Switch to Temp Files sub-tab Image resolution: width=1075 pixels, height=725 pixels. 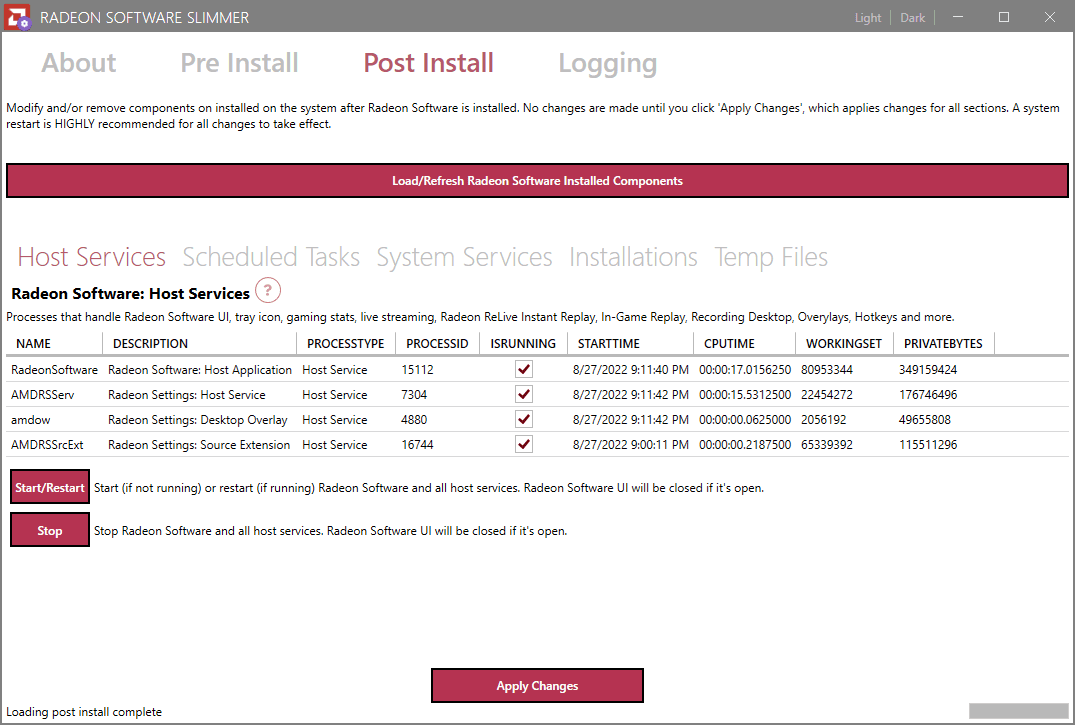click(771, 257)
